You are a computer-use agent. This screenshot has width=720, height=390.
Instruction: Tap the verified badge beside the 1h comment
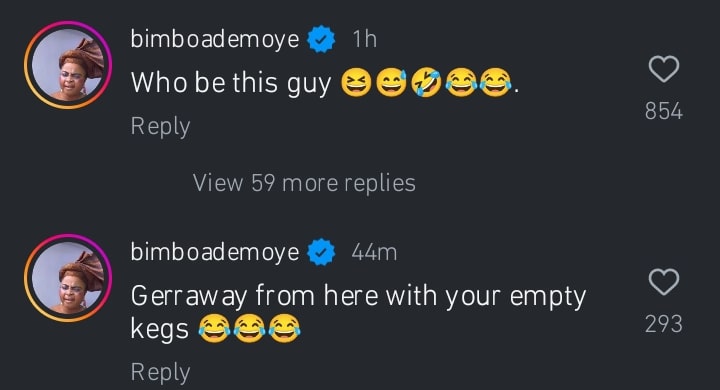tap(321, 39)
